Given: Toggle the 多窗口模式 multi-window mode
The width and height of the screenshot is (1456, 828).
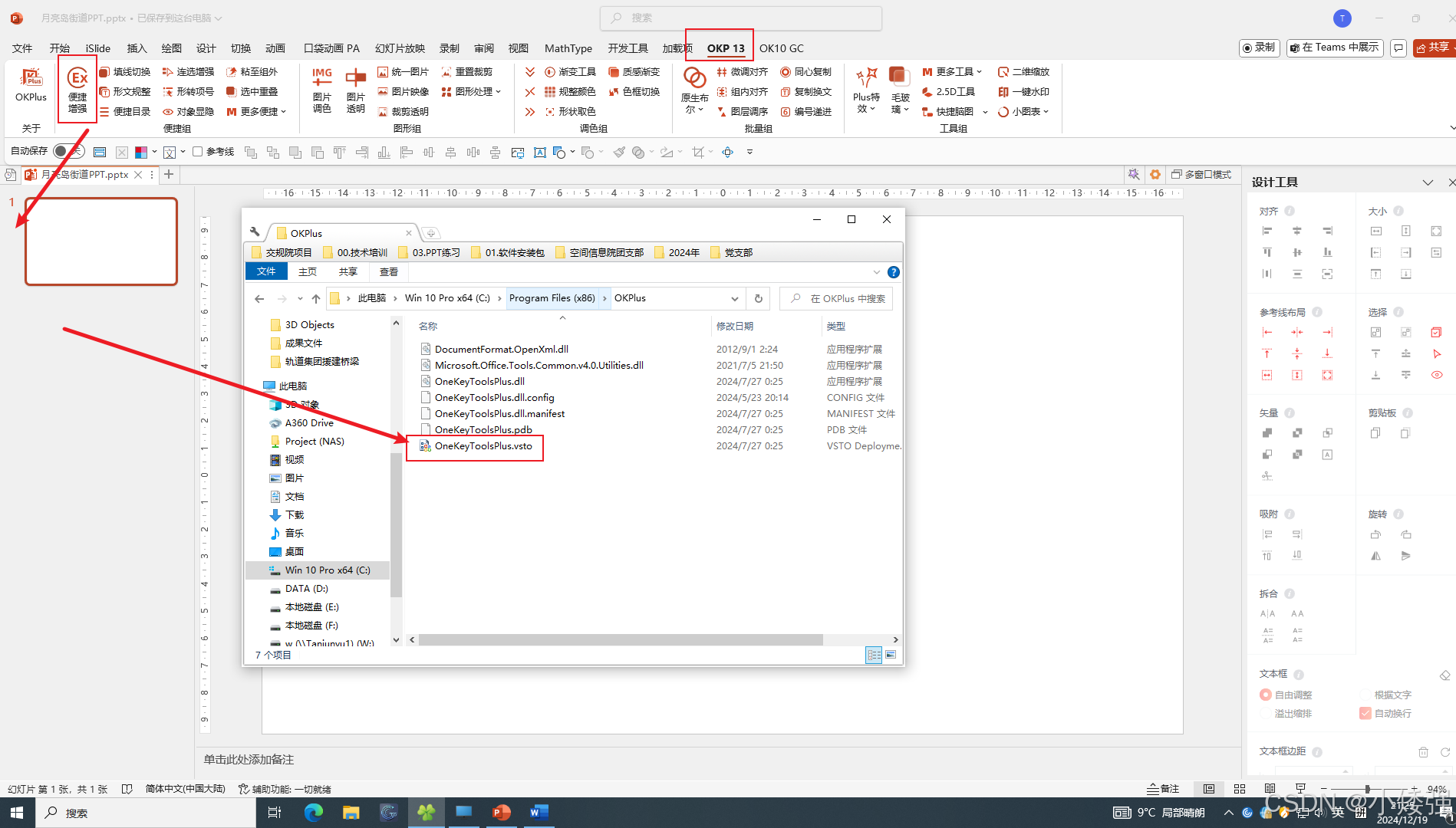Looking at the screenshot, I should pyautogui.click(x=1201, y=175).
